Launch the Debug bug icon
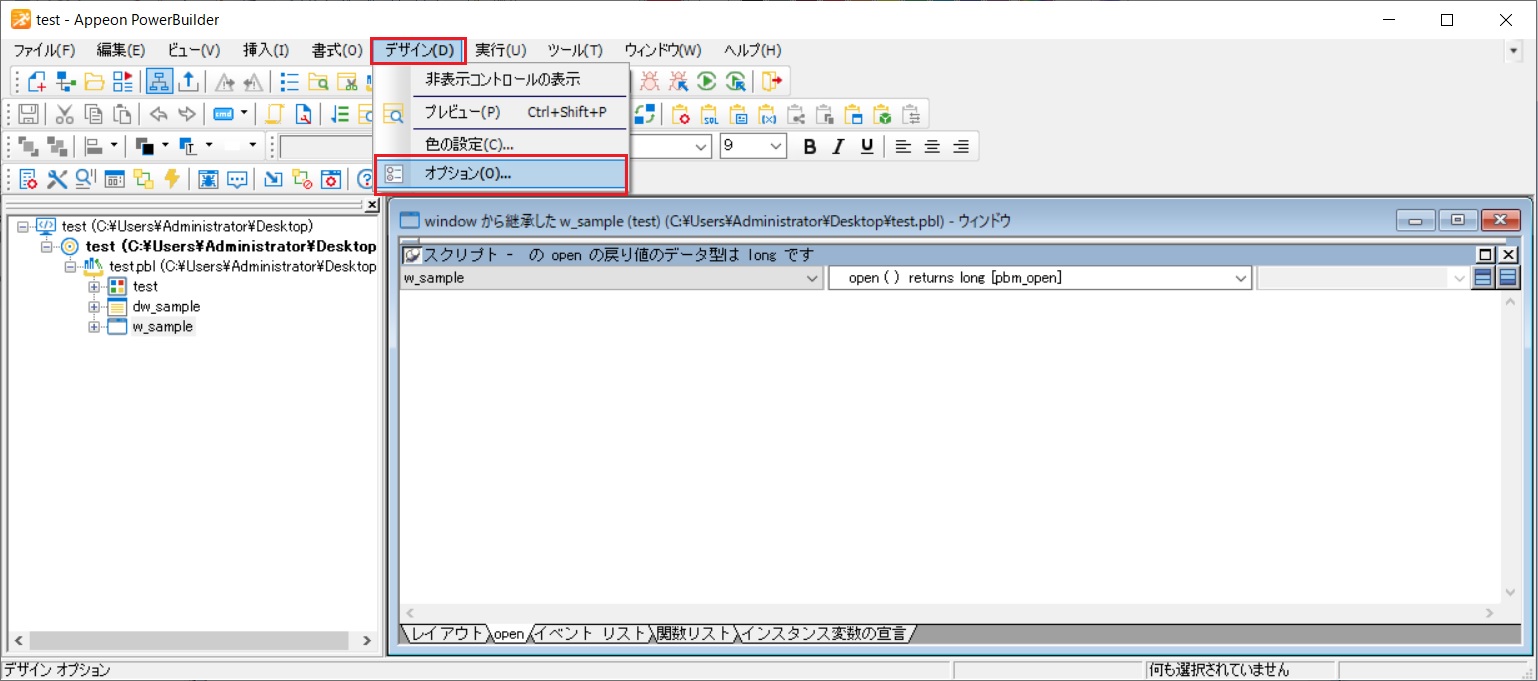 (x=648, y=81)
